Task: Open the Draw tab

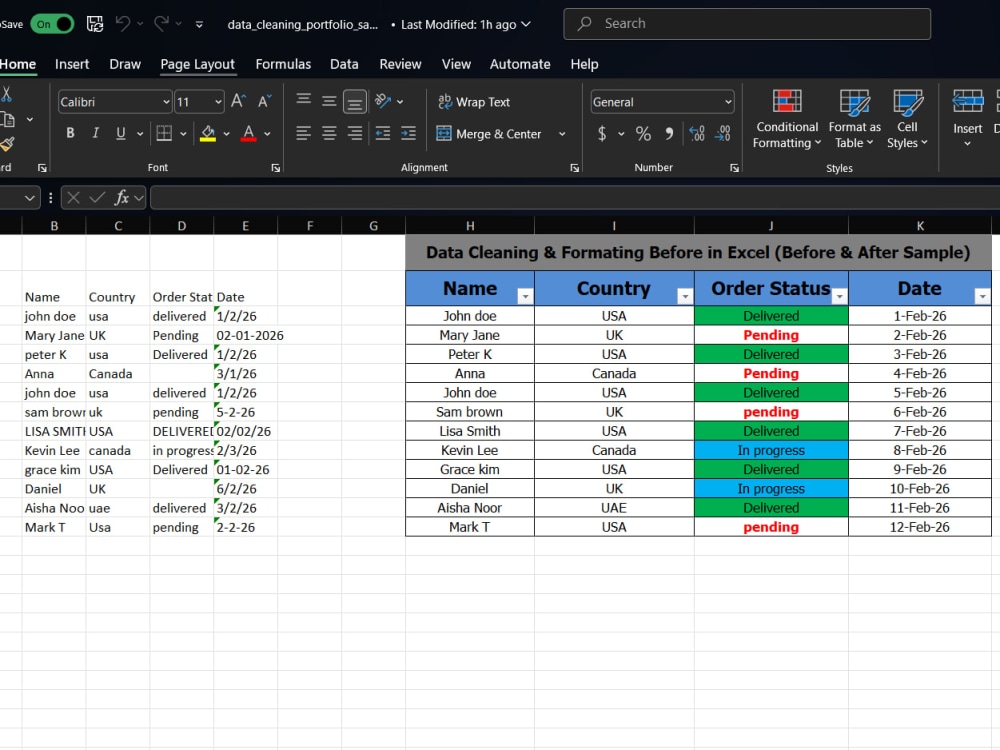Action: [125, 64]
